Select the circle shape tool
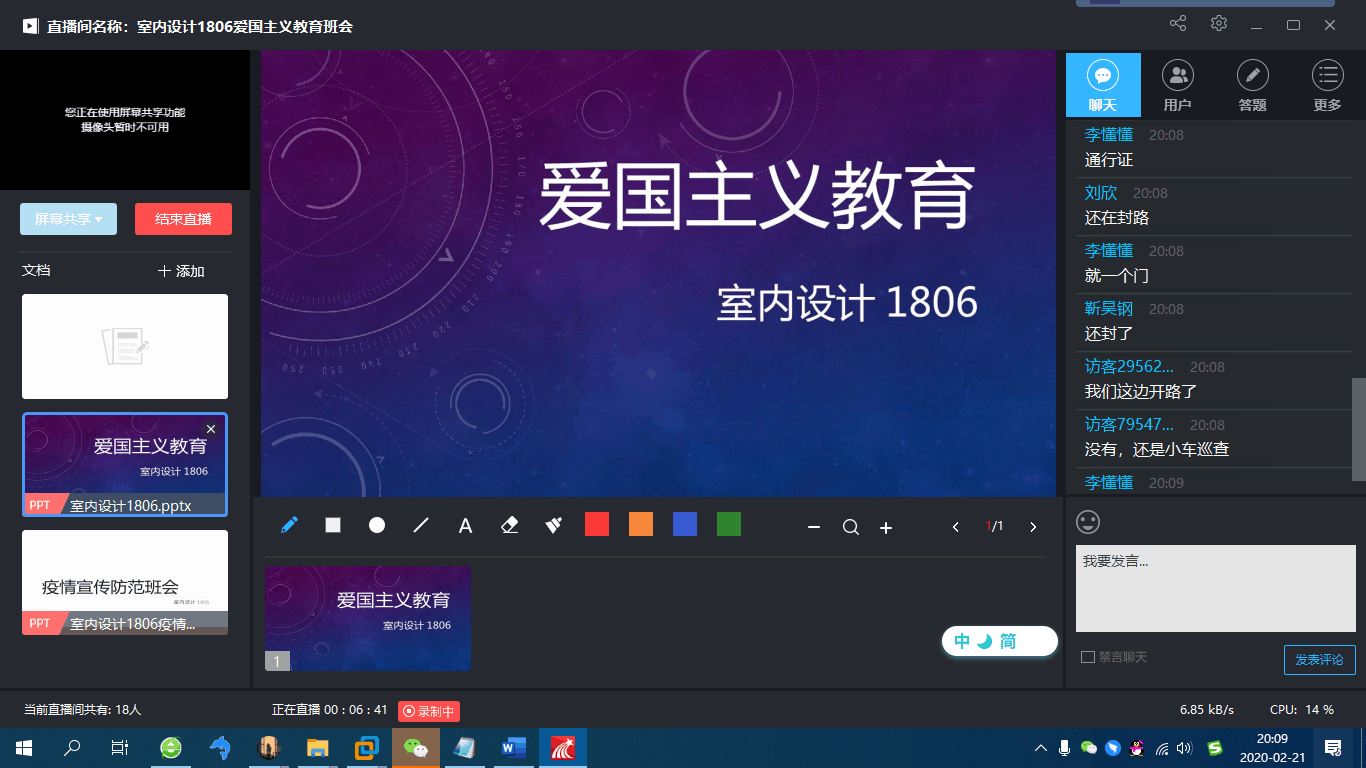Image resolution: width=1366 pixels, height=768 pixels. [377, 525]
